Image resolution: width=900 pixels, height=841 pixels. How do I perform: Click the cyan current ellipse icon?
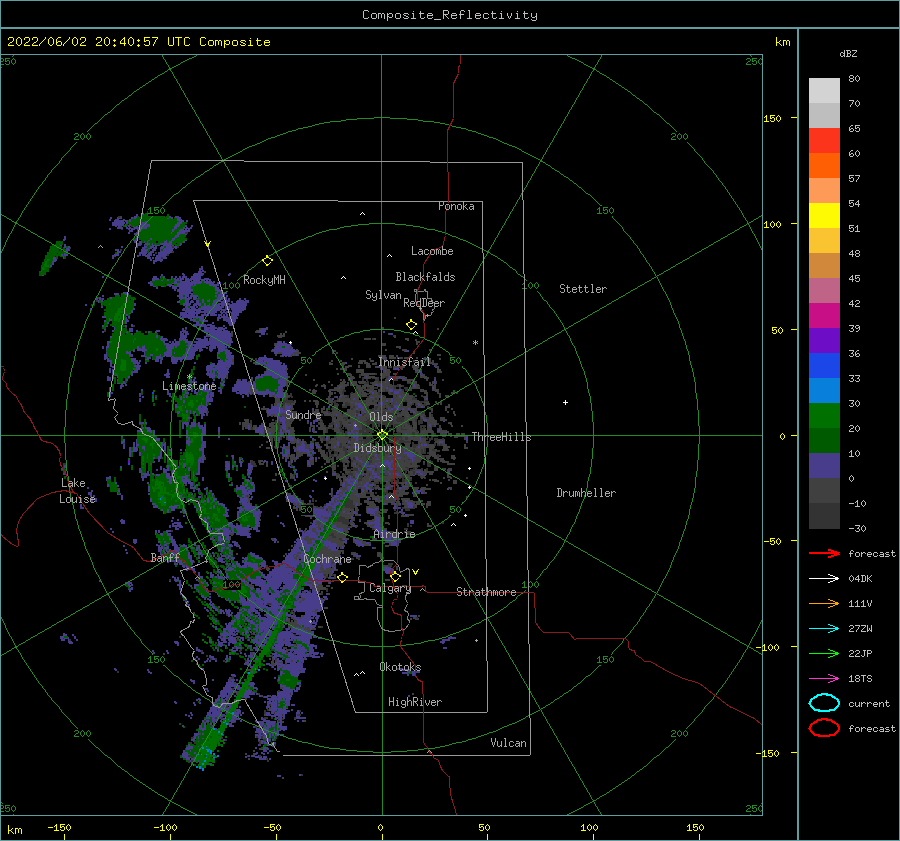pos(824,703)
